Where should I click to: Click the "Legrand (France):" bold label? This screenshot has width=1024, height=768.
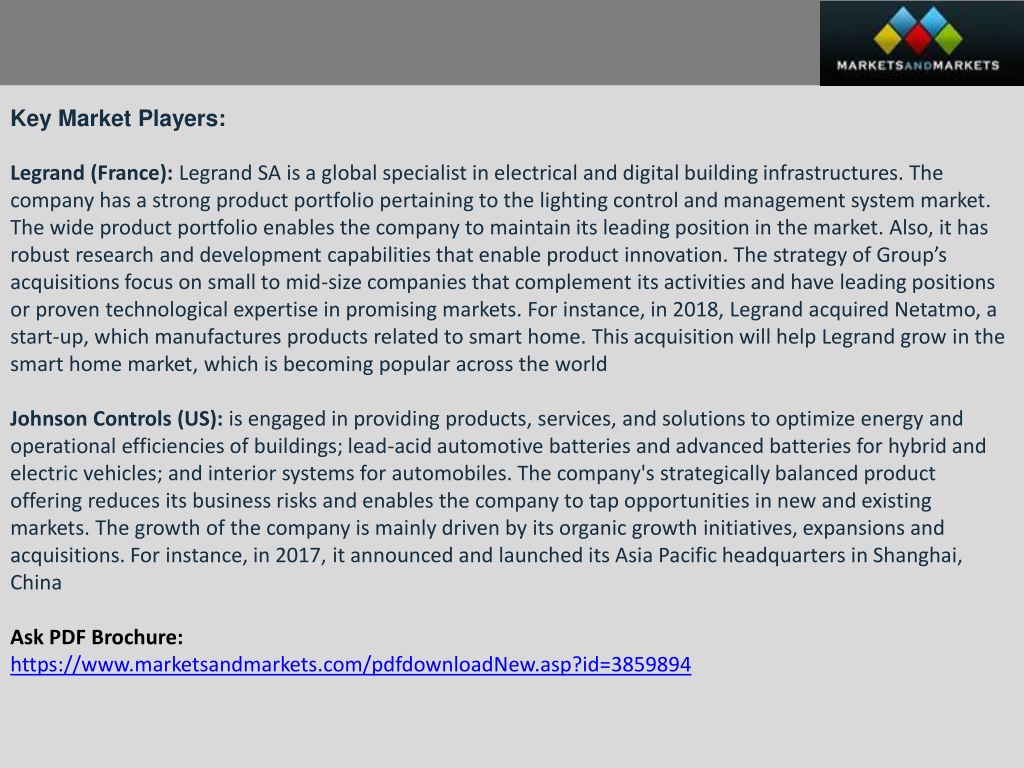point(91,173)
